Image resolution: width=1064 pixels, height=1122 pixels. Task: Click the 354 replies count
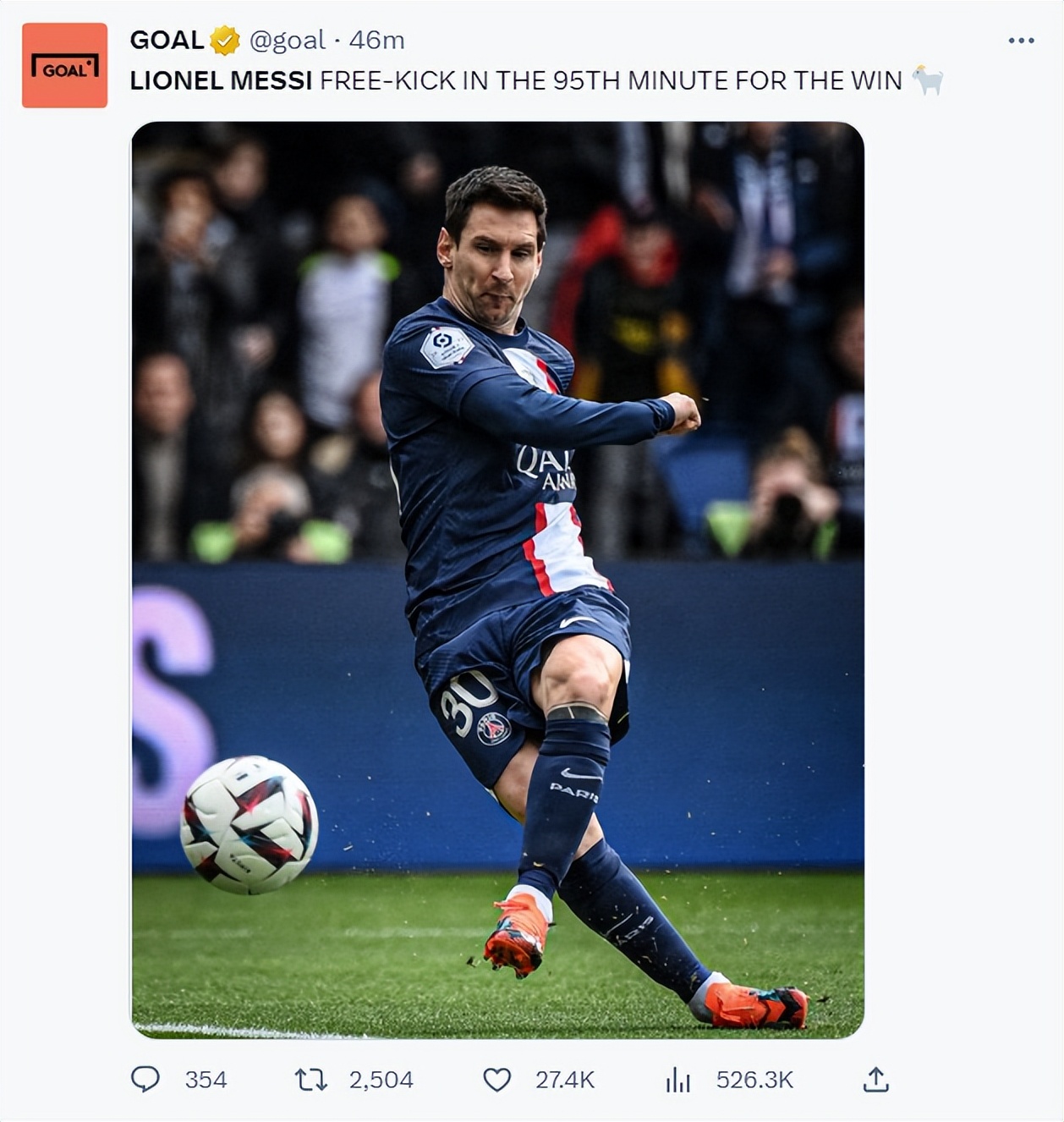pyautogui.click(x=206, y=1080)
